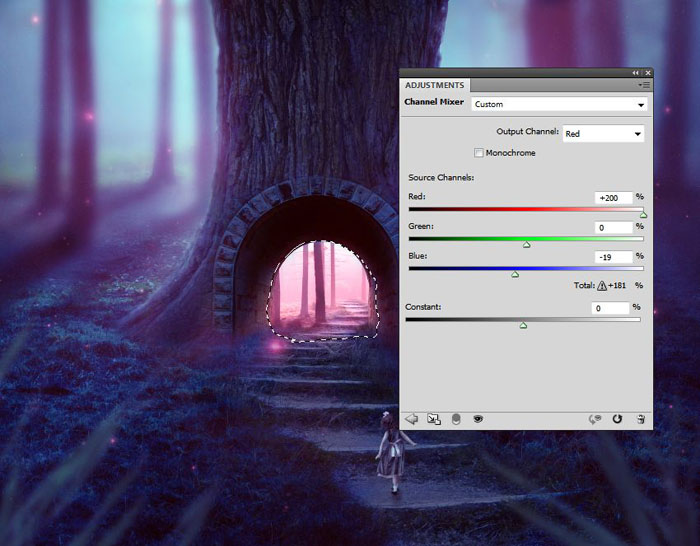This screenshot has height=546, width=700.
Task: Click the Green source channel value field
Action: 612,228
